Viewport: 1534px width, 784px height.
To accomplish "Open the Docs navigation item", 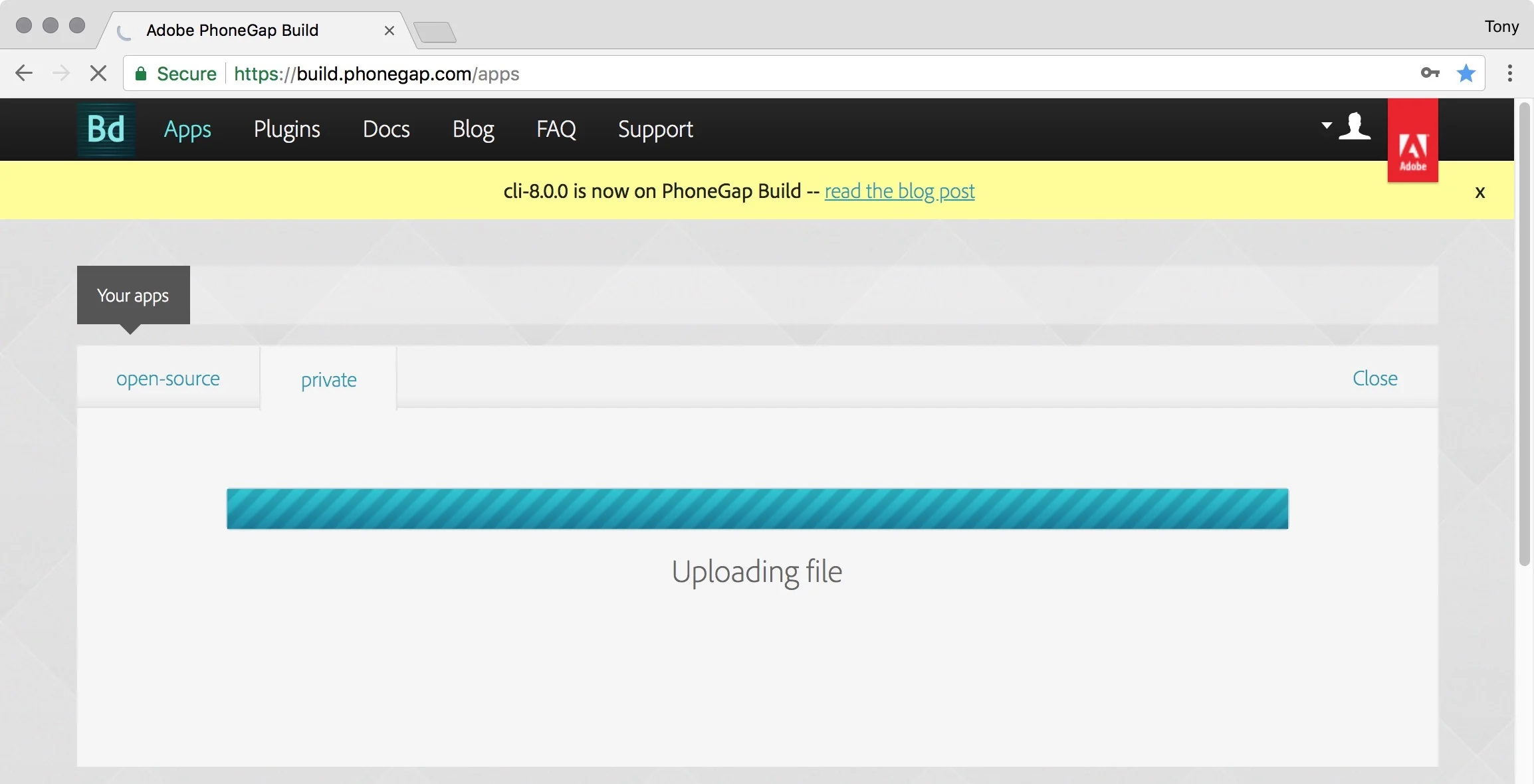I will (x=386, y=129).
